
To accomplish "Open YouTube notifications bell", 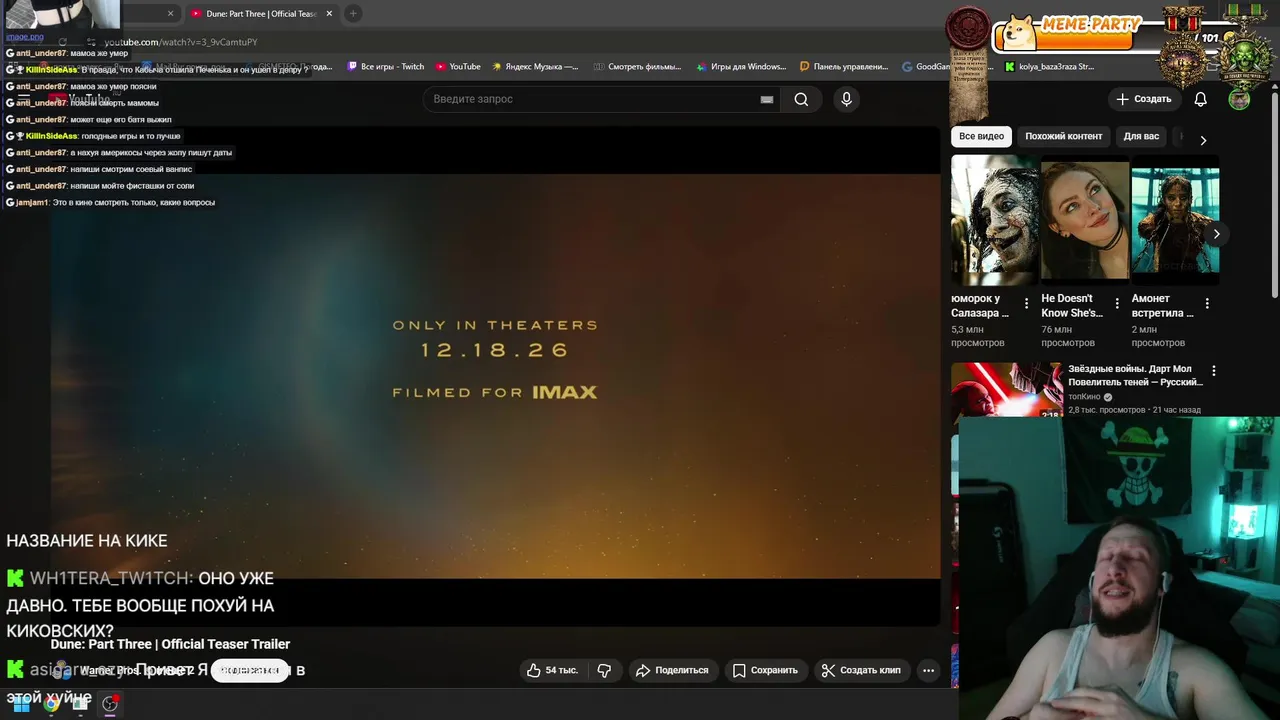I will (1201, 99).
